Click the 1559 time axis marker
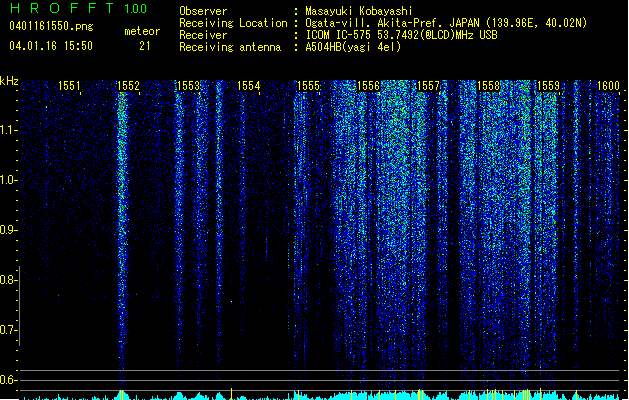Image resolution: width=629 pixels, height=400 pixels. pos(548,86)
